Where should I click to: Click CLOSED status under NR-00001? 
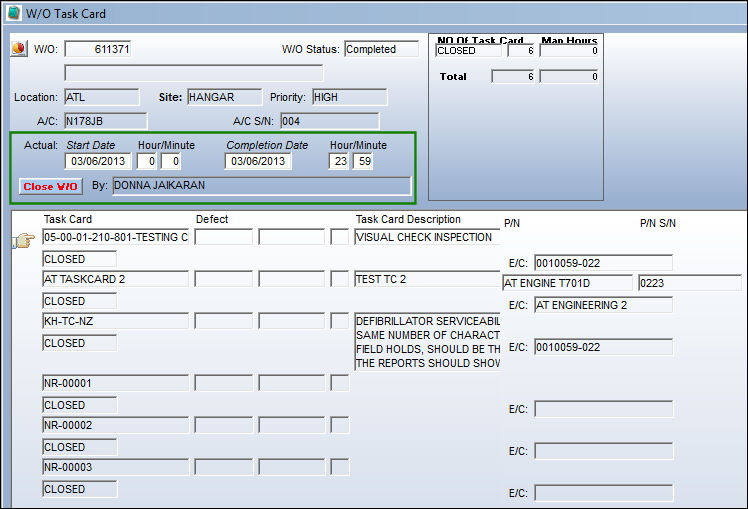pos(80,405)
